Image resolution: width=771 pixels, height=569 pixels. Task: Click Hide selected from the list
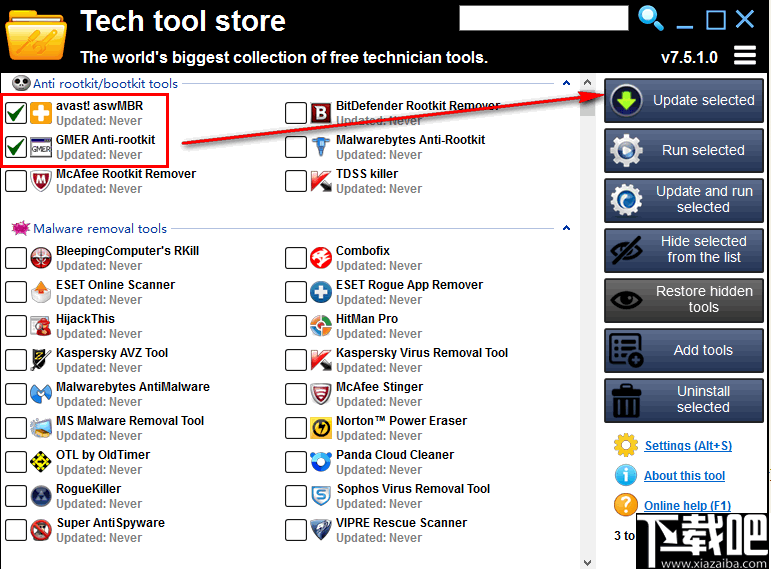point(683,250)
